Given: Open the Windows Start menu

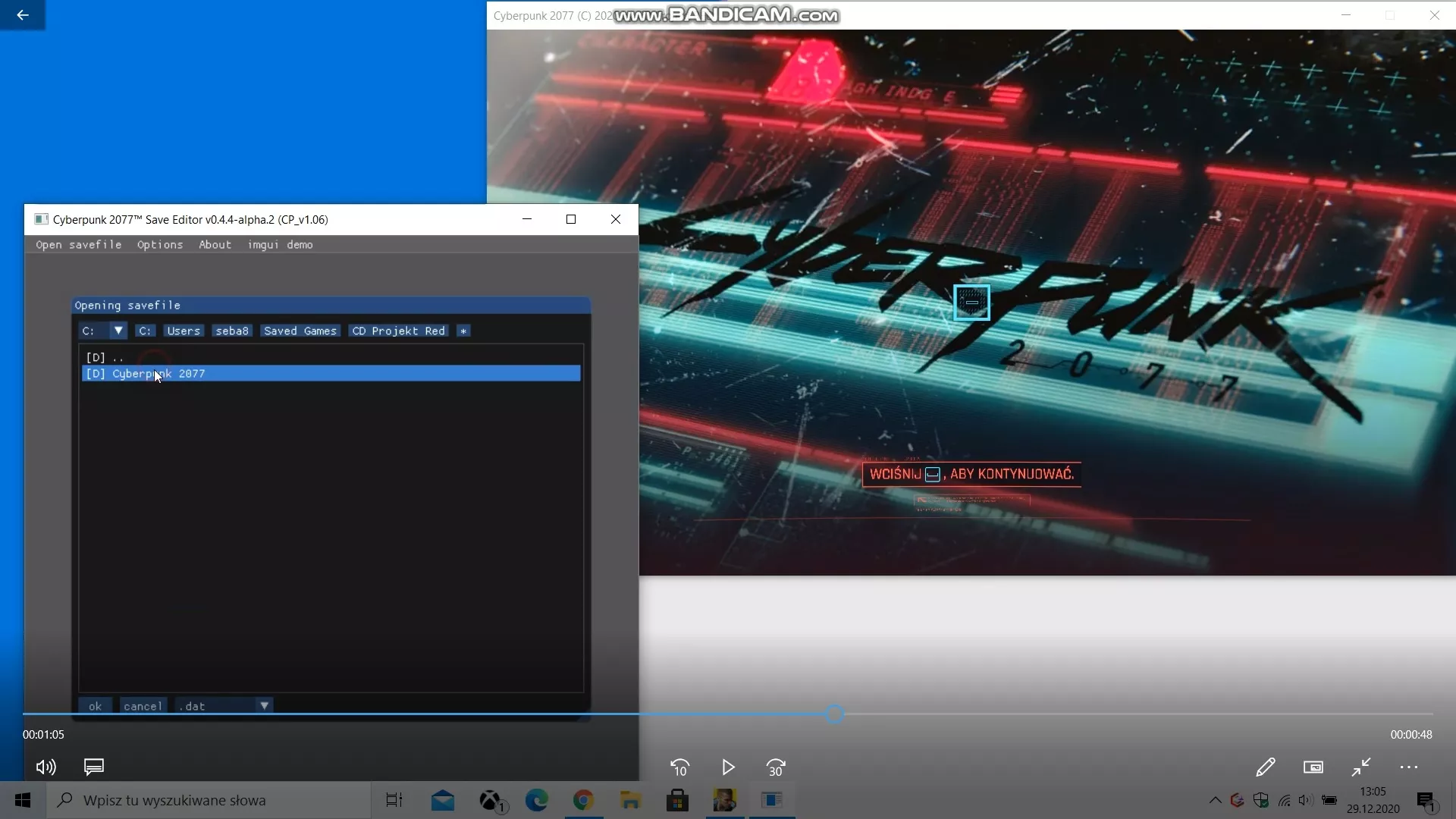Looking at the screenshot, I should coord(23,800).
